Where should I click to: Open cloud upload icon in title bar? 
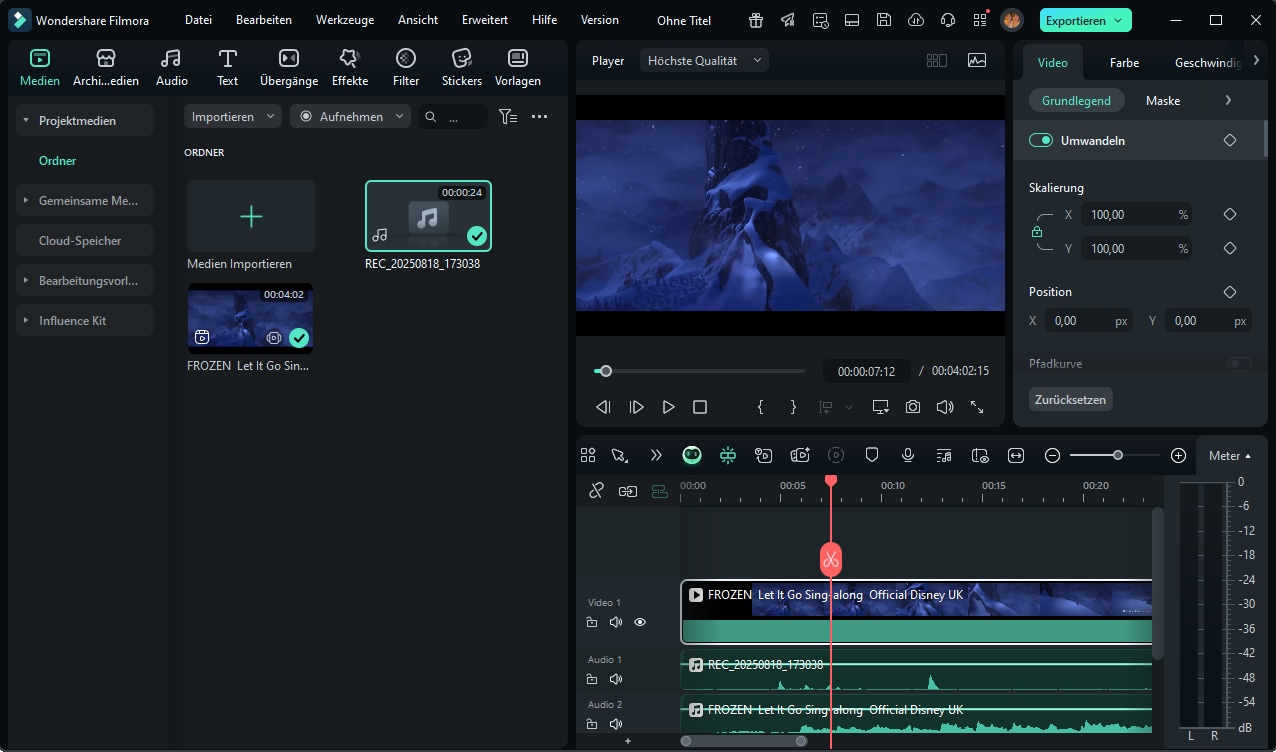[915, 20]
